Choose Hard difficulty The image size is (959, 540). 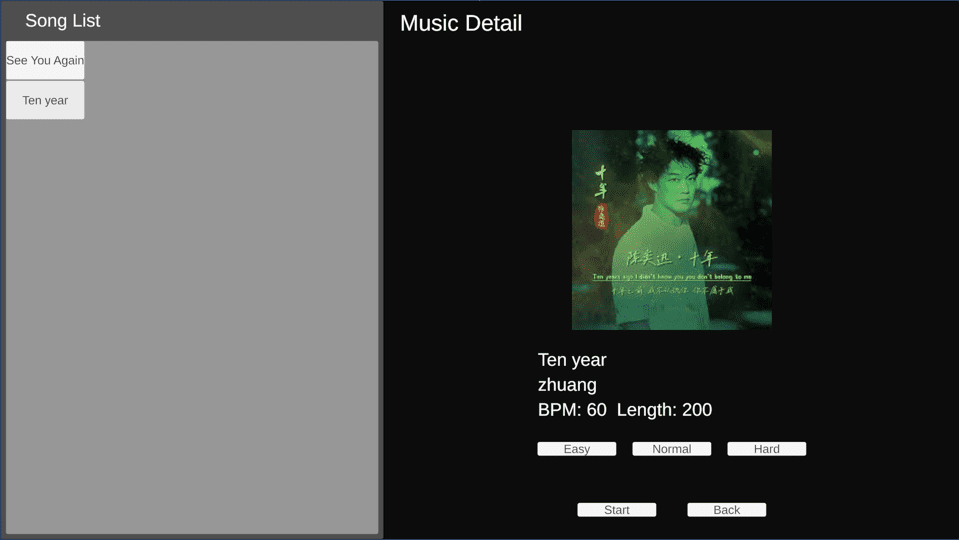click(x=767, y=449)
